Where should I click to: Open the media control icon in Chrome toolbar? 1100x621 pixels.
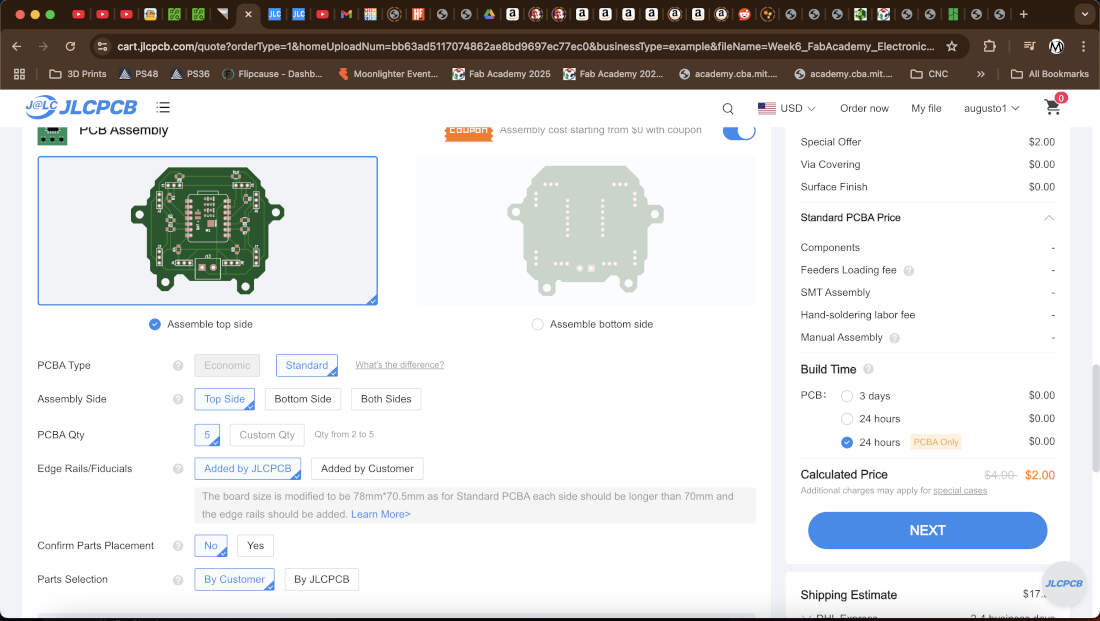[1029, 46]
